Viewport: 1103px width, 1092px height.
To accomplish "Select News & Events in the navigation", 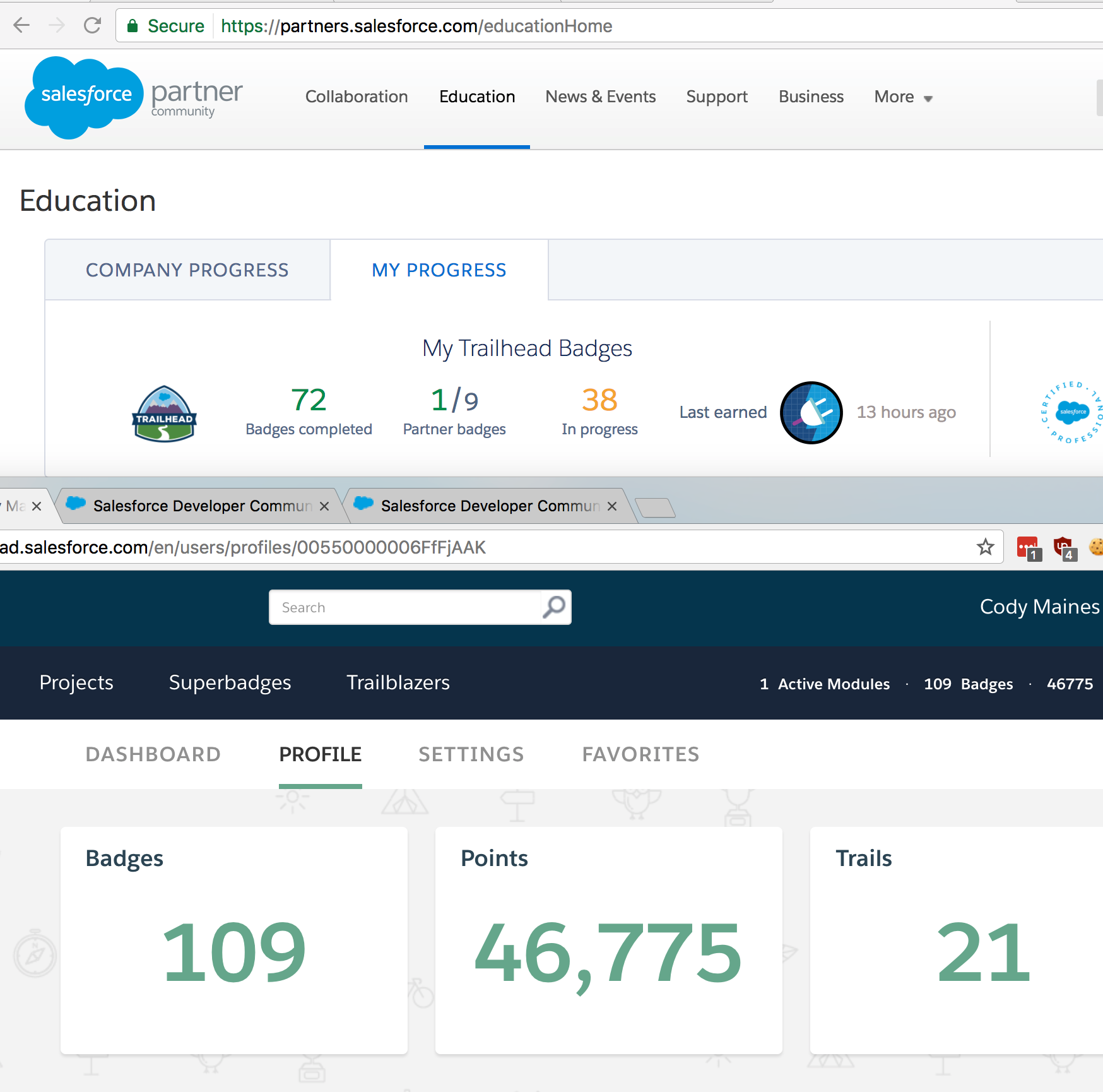I will click(x=600, y=97).
